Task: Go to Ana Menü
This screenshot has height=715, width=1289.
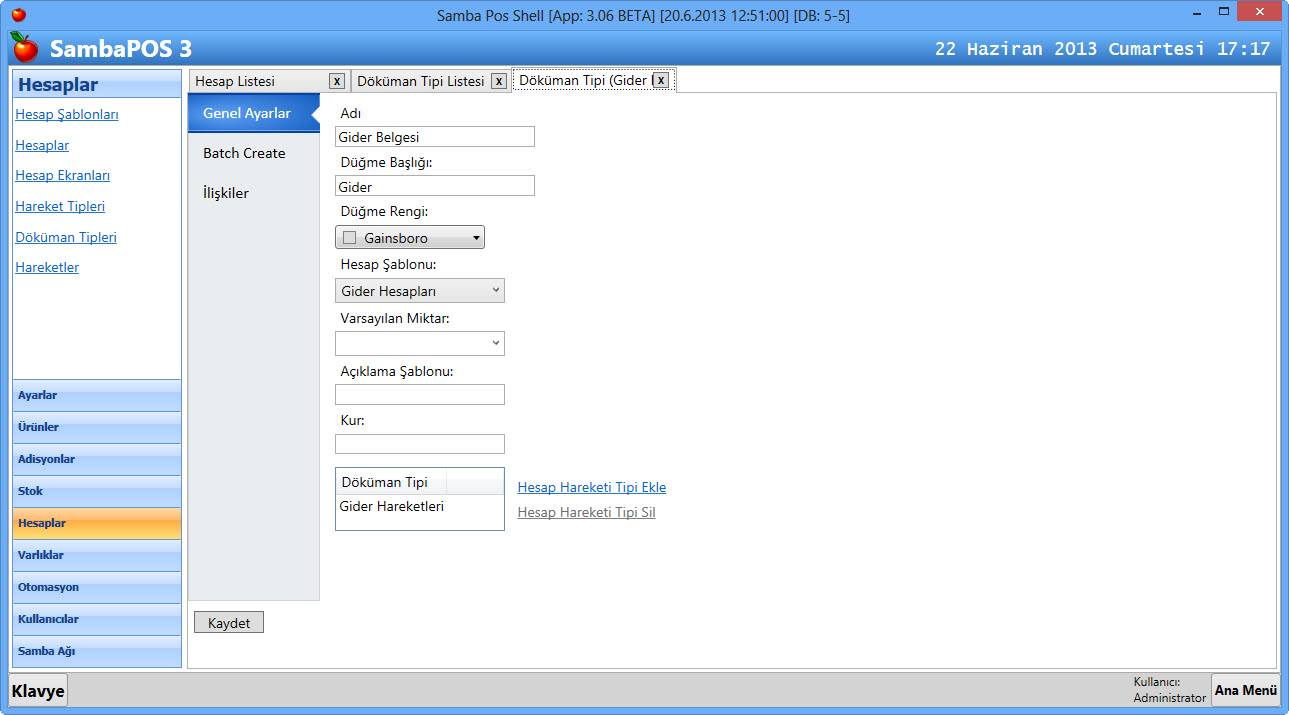Action: coord(1245,690)
